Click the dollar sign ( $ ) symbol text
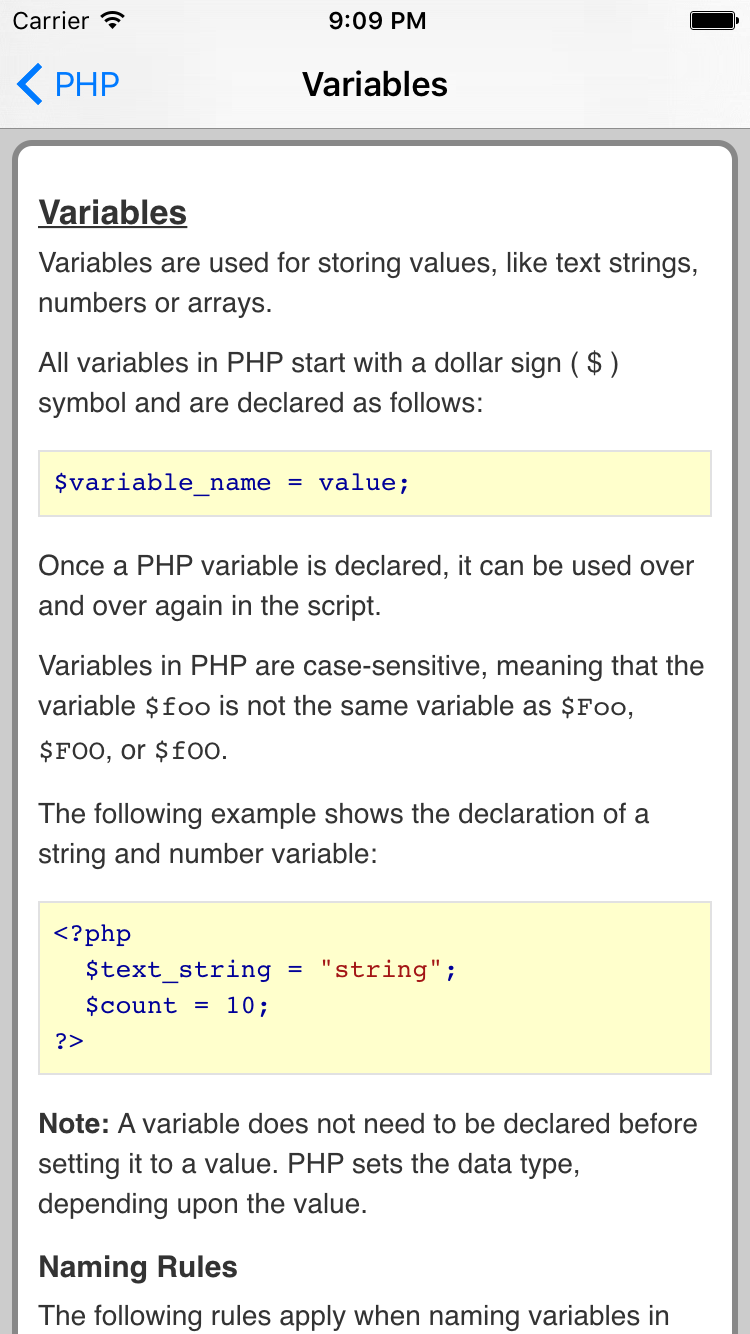This screenshot has height=1334, width=750. (x=594, y=363)
